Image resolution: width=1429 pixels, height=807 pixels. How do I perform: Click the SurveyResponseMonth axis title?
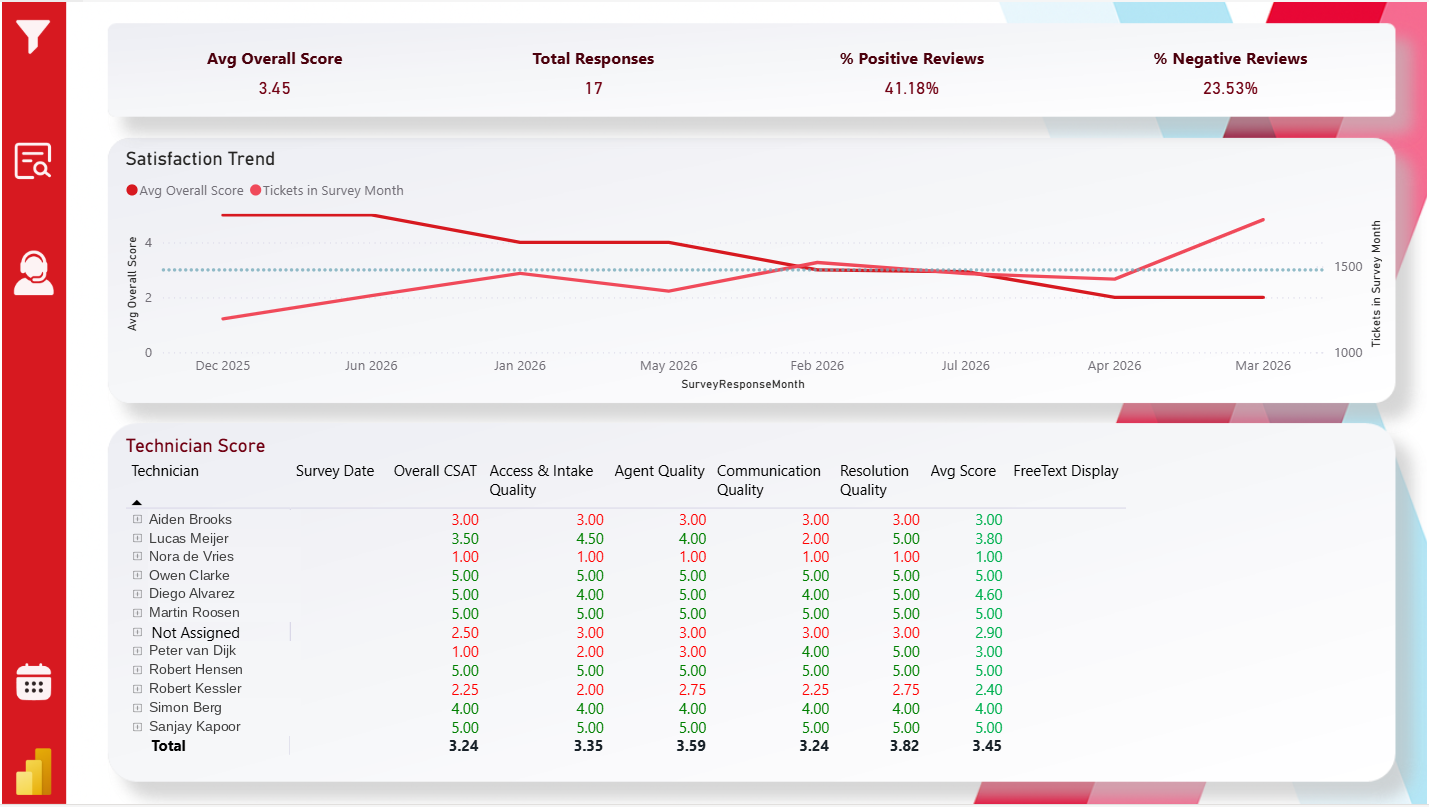[743, 384]
